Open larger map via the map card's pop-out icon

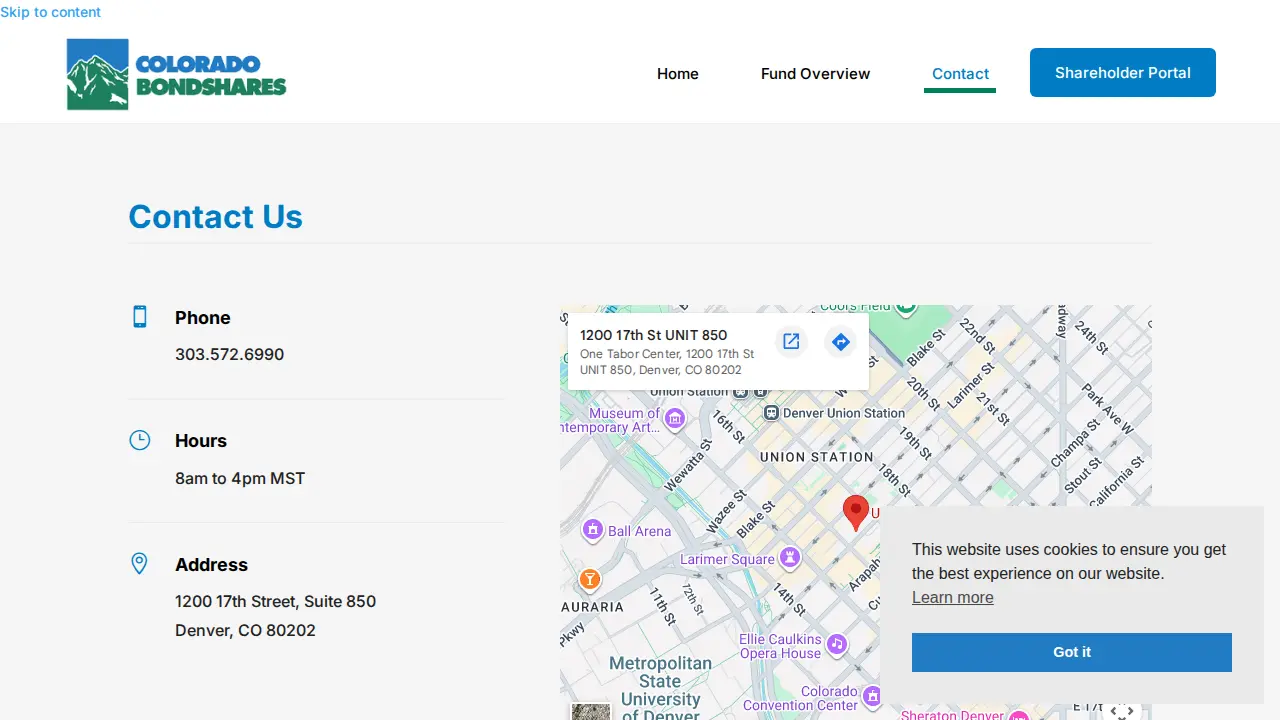(x=791, y=342)
